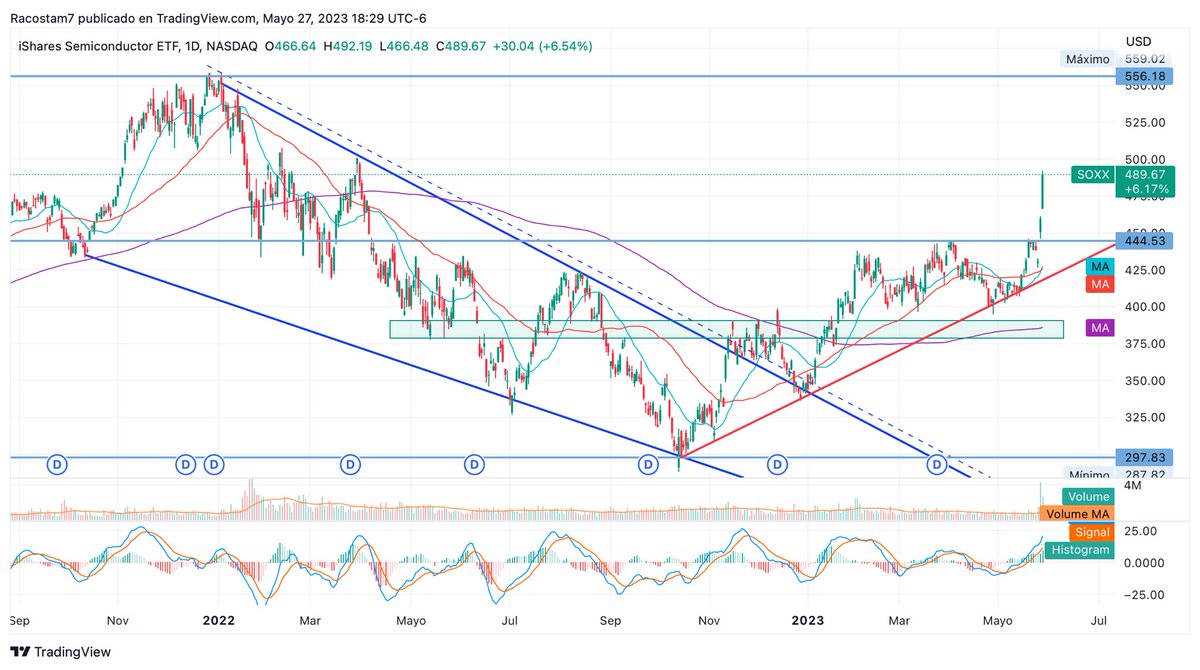The image size is (1200, 670).
Task: Click the green Volume indicator label
Action: (1088, 497)
